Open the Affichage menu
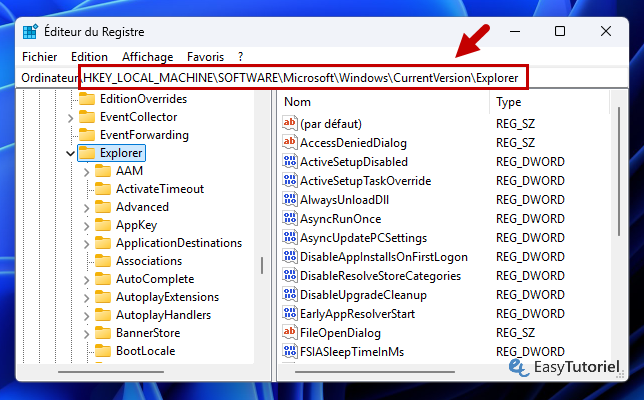The width and height of the screenshot is (644, 400). point(147,57)
